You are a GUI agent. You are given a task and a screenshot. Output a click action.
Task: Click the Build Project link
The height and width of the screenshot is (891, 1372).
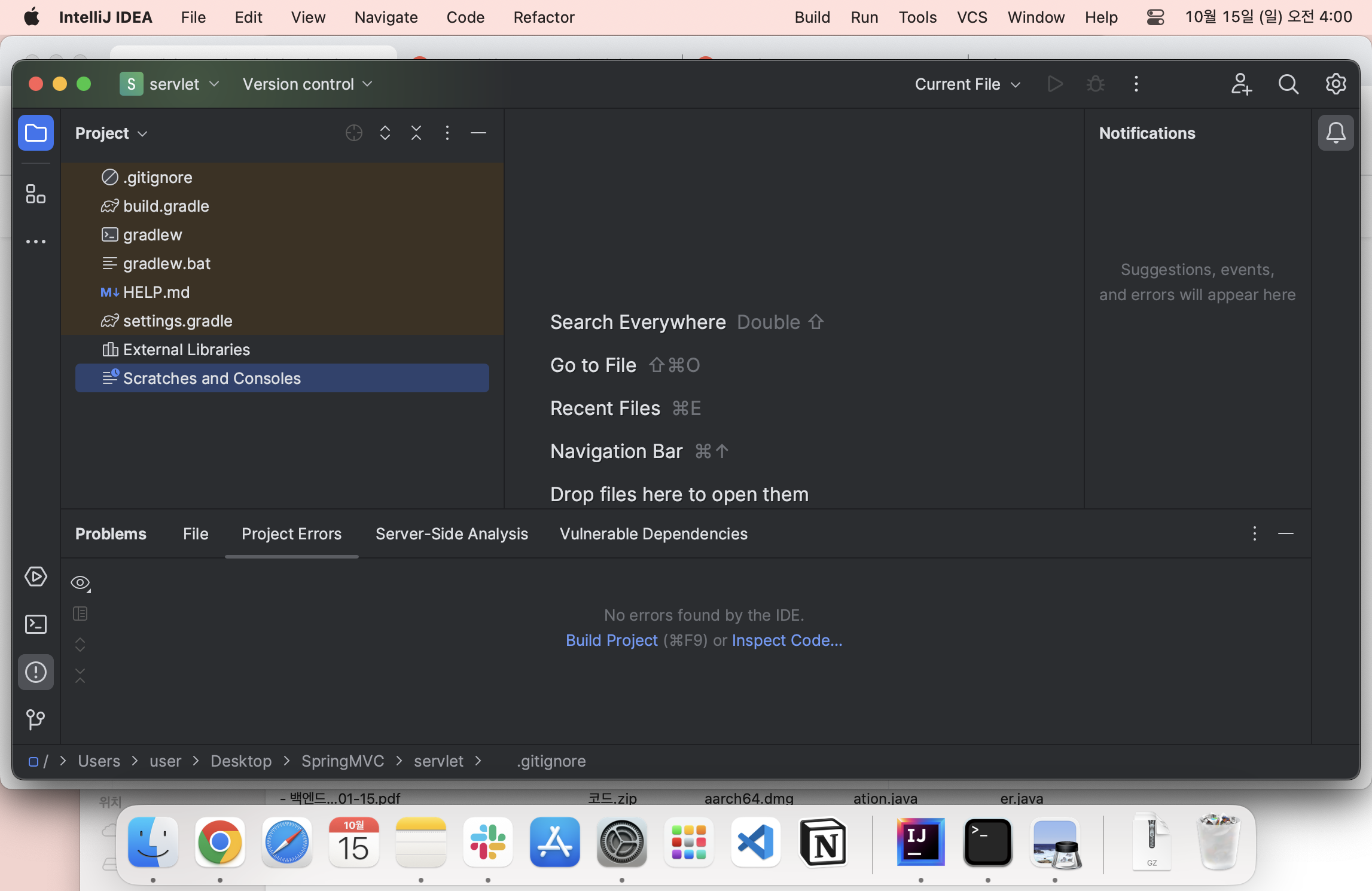611,640
